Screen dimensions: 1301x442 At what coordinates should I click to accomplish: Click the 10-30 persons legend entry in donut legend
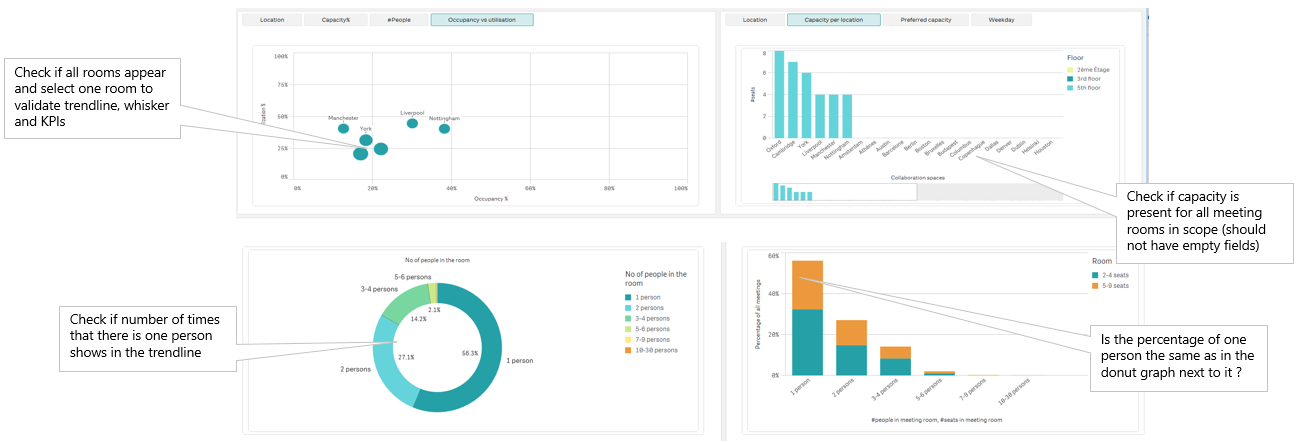click(650, 350)
